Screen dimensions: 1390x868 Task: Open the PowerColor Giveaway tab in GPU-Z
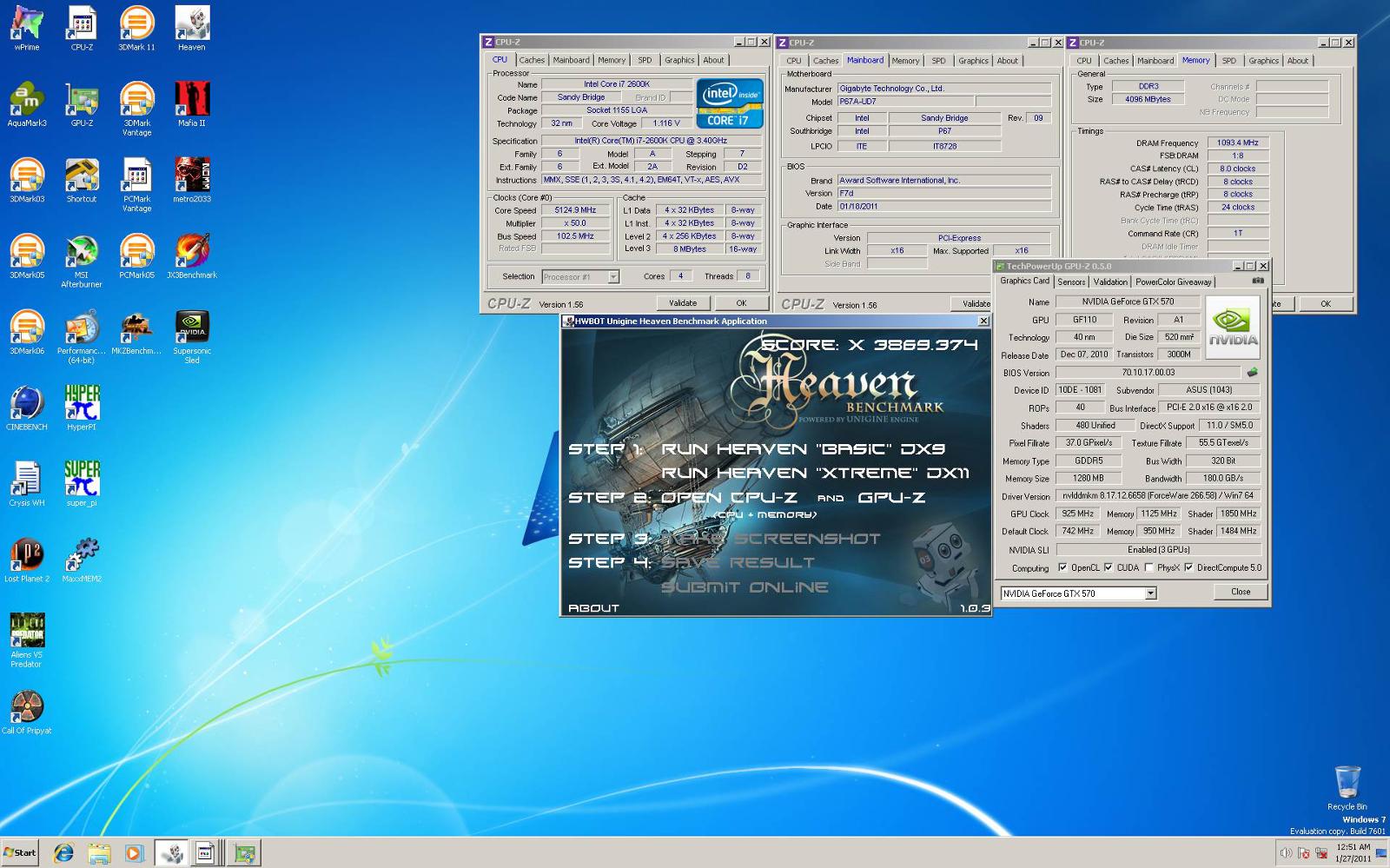(1173, 282)
